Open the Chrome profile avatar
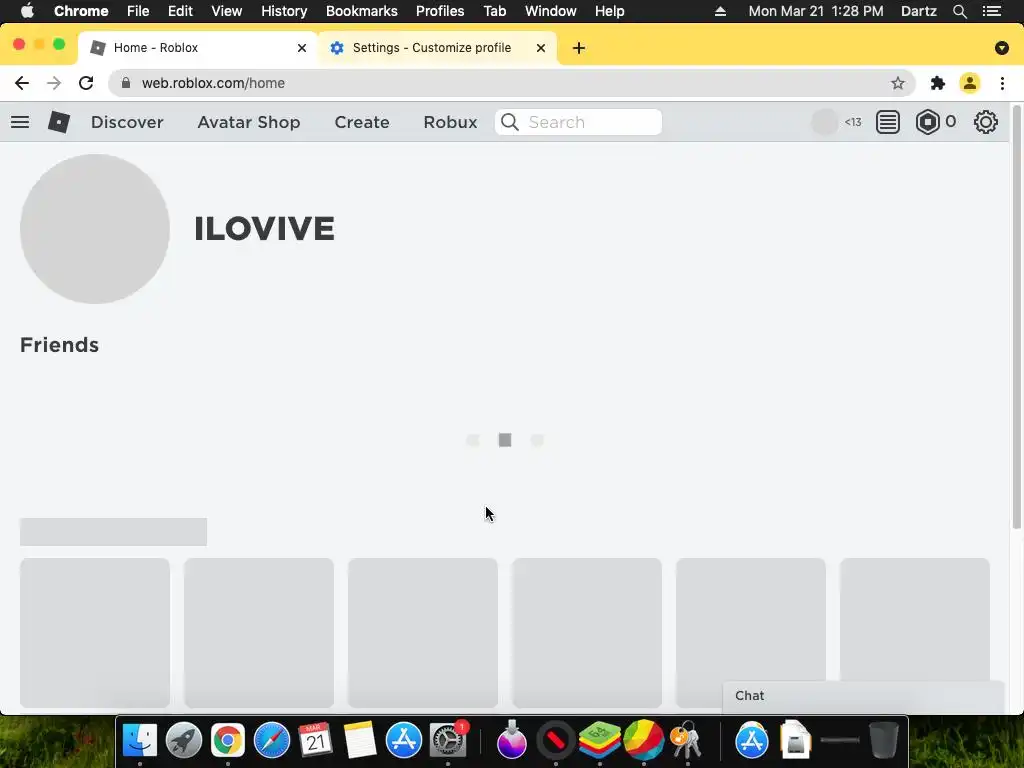This screenshot has height=768, width=1024. 970,83
